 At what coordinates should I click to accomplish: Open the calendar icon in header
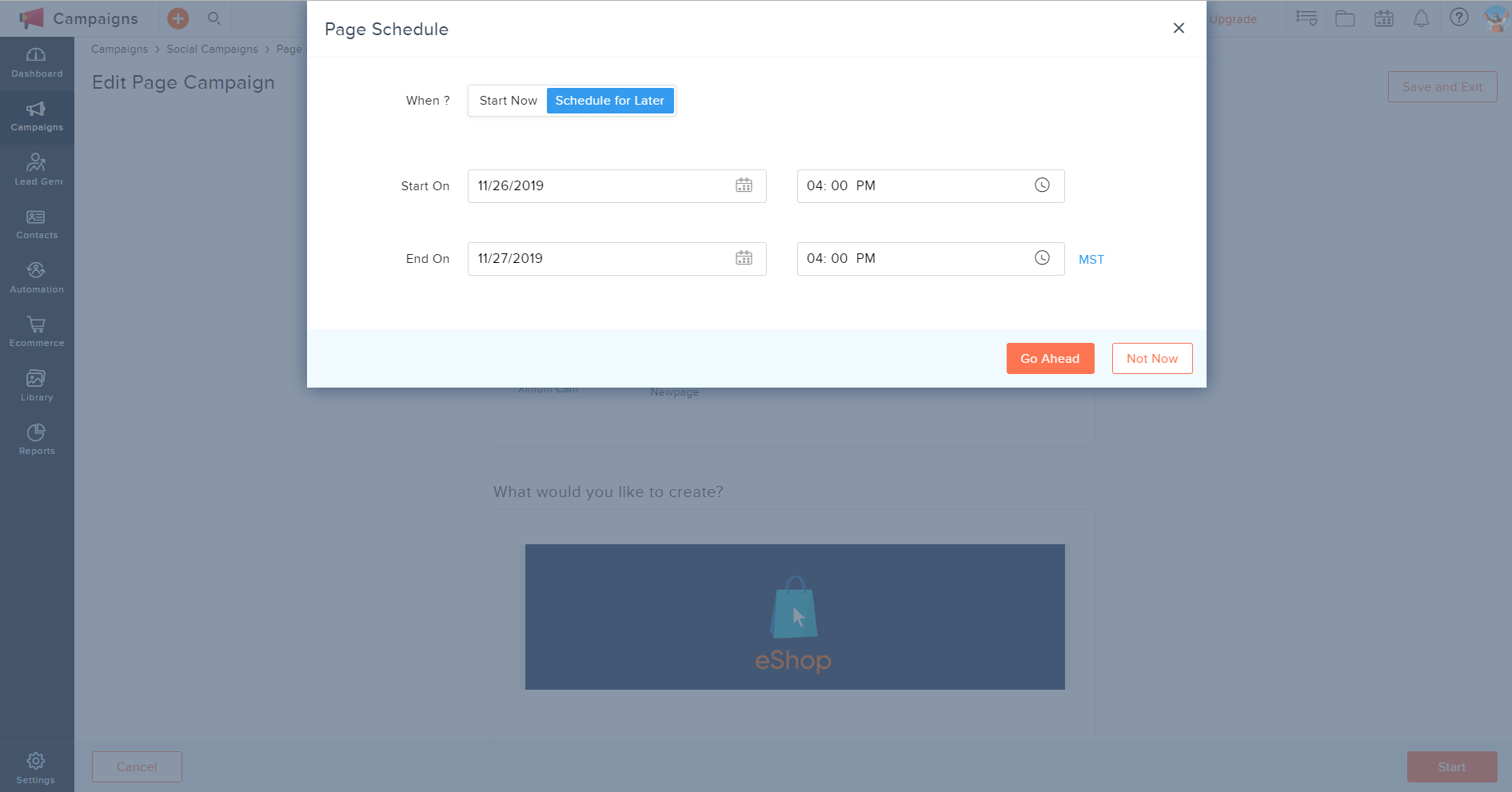(x=1384, y=18)
